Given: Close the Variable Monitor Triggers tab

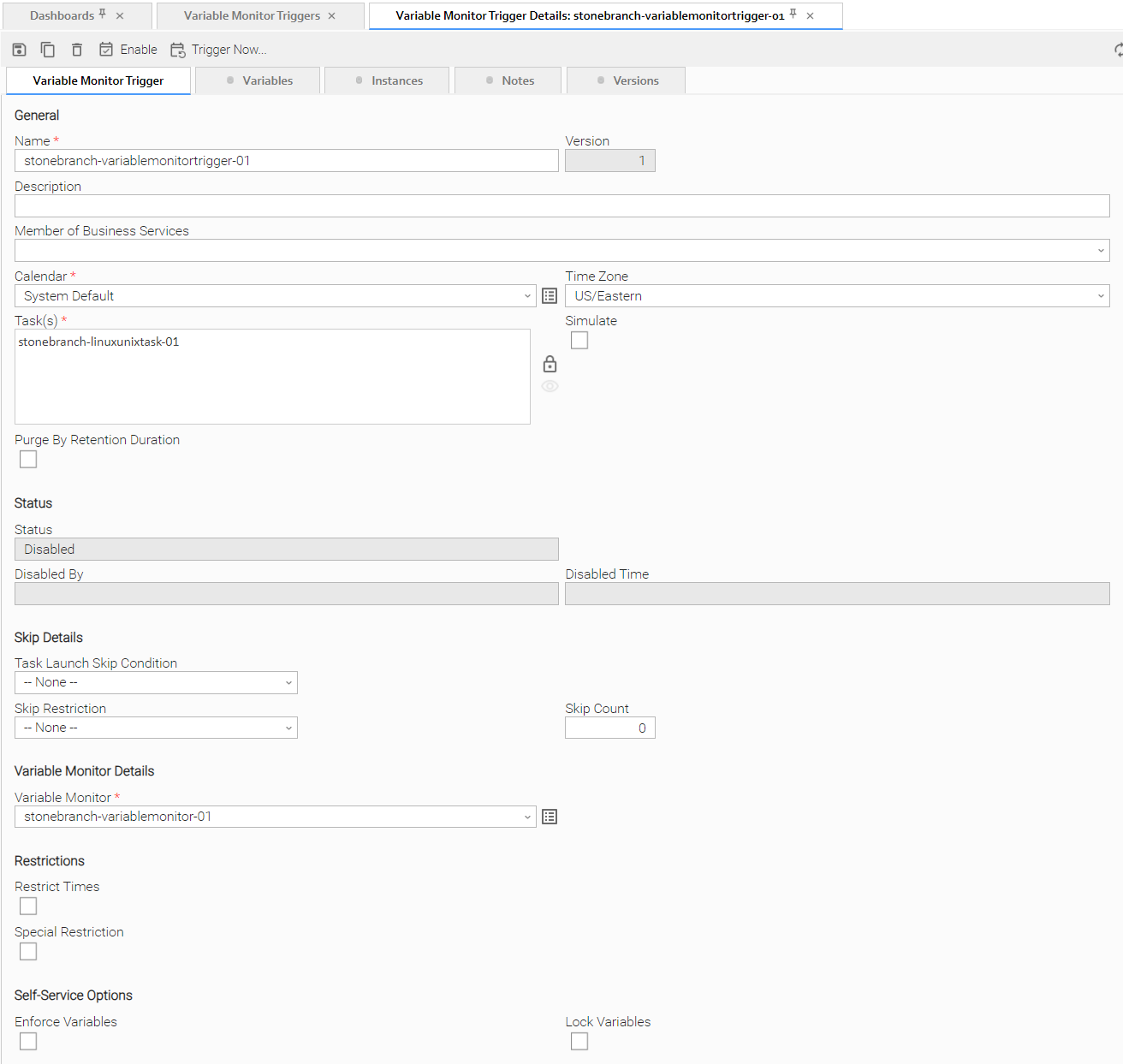Looking at the screenshot, I should pyautogui.click(x=332, y=16).
